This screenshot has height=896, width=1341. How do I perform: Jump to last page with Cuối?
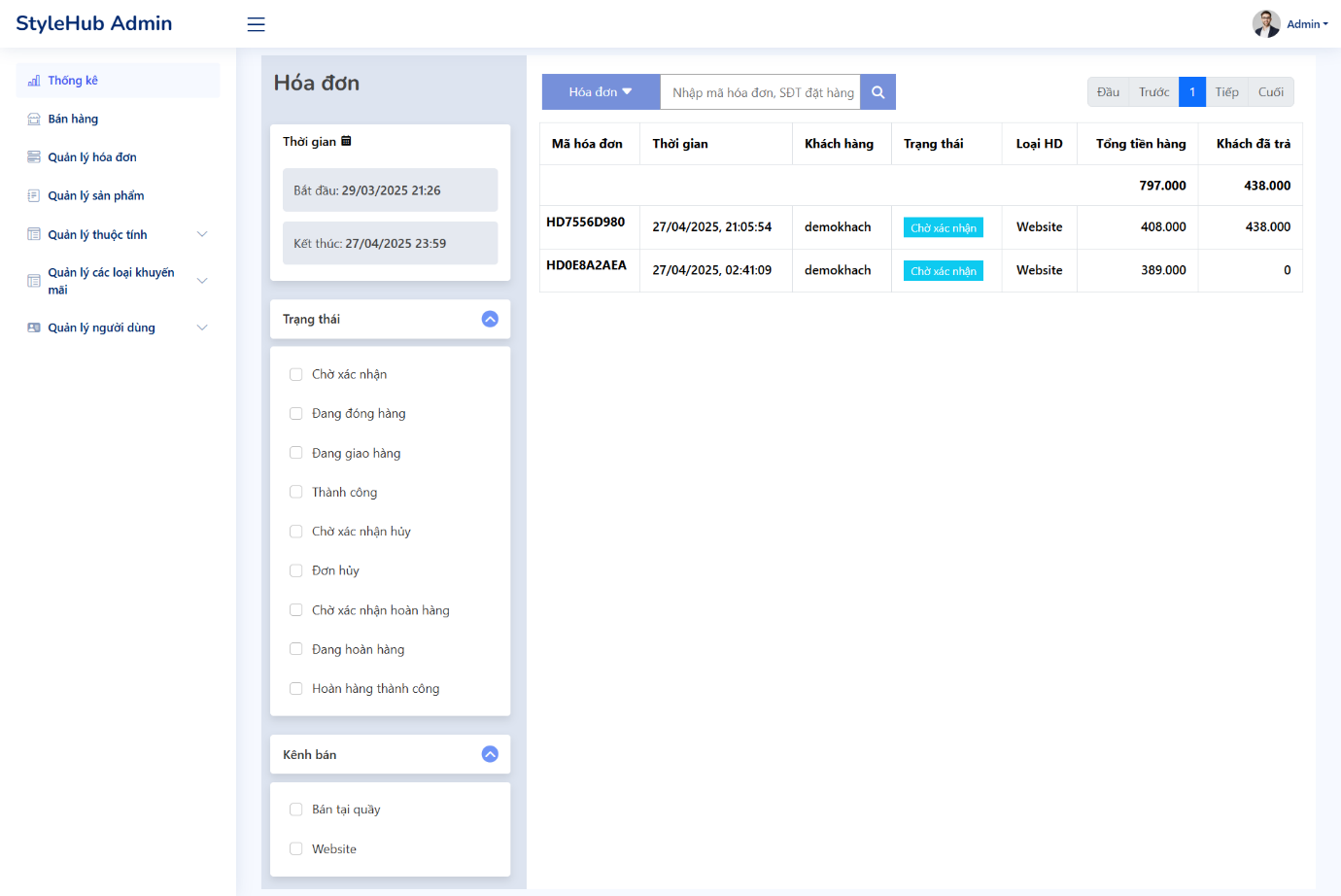[x=1271, y=92]
